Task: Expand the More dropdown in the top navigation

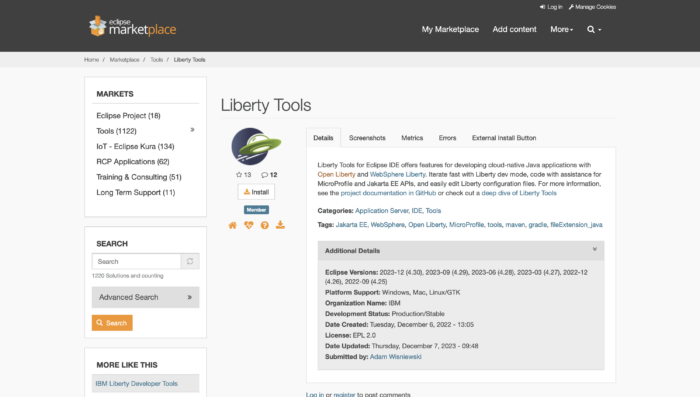Action: (x=562, y=29)
